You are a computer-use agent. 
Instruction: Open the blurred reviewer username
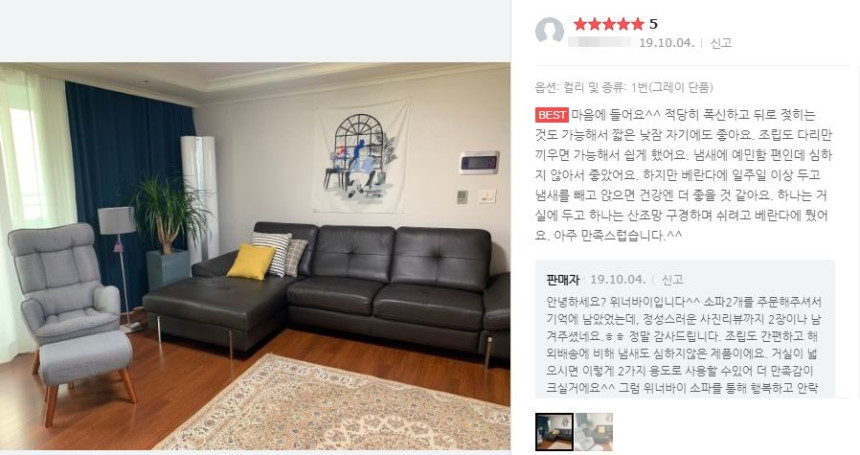(599, 42)
